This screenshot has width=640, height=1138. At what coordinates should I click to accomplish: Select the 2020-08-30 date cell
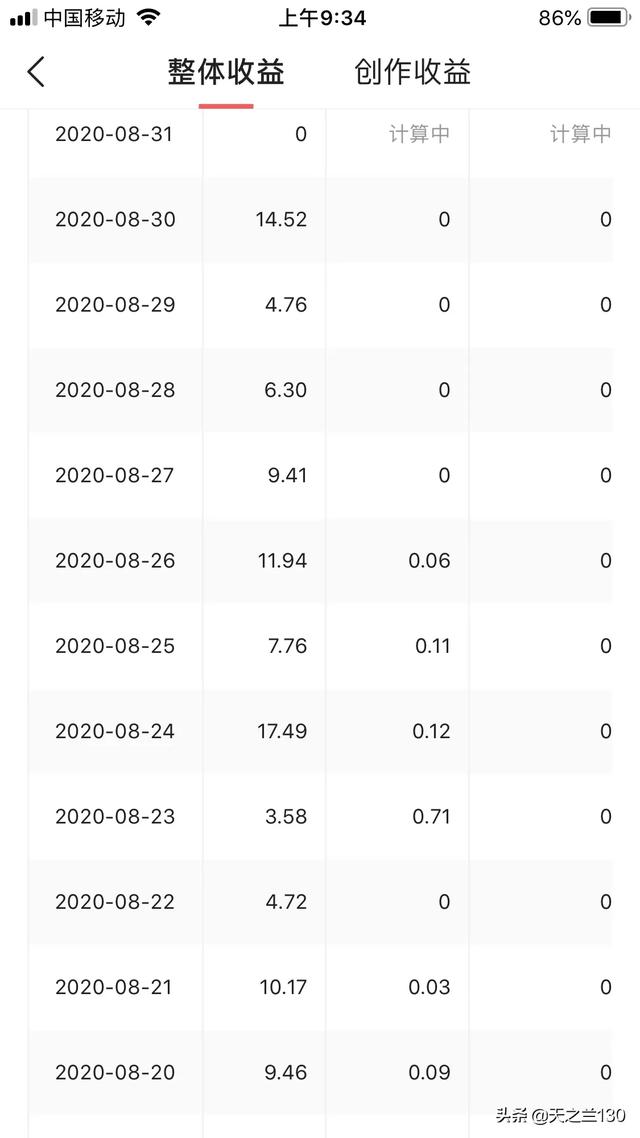(115, 220)
